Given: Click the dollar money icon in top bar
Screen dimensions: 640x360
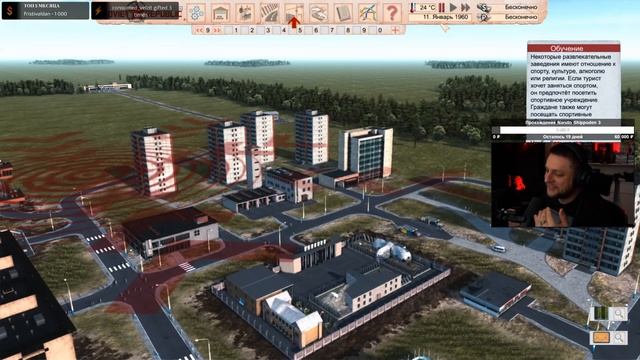Looking at the screenshot, I should (484, 7).
